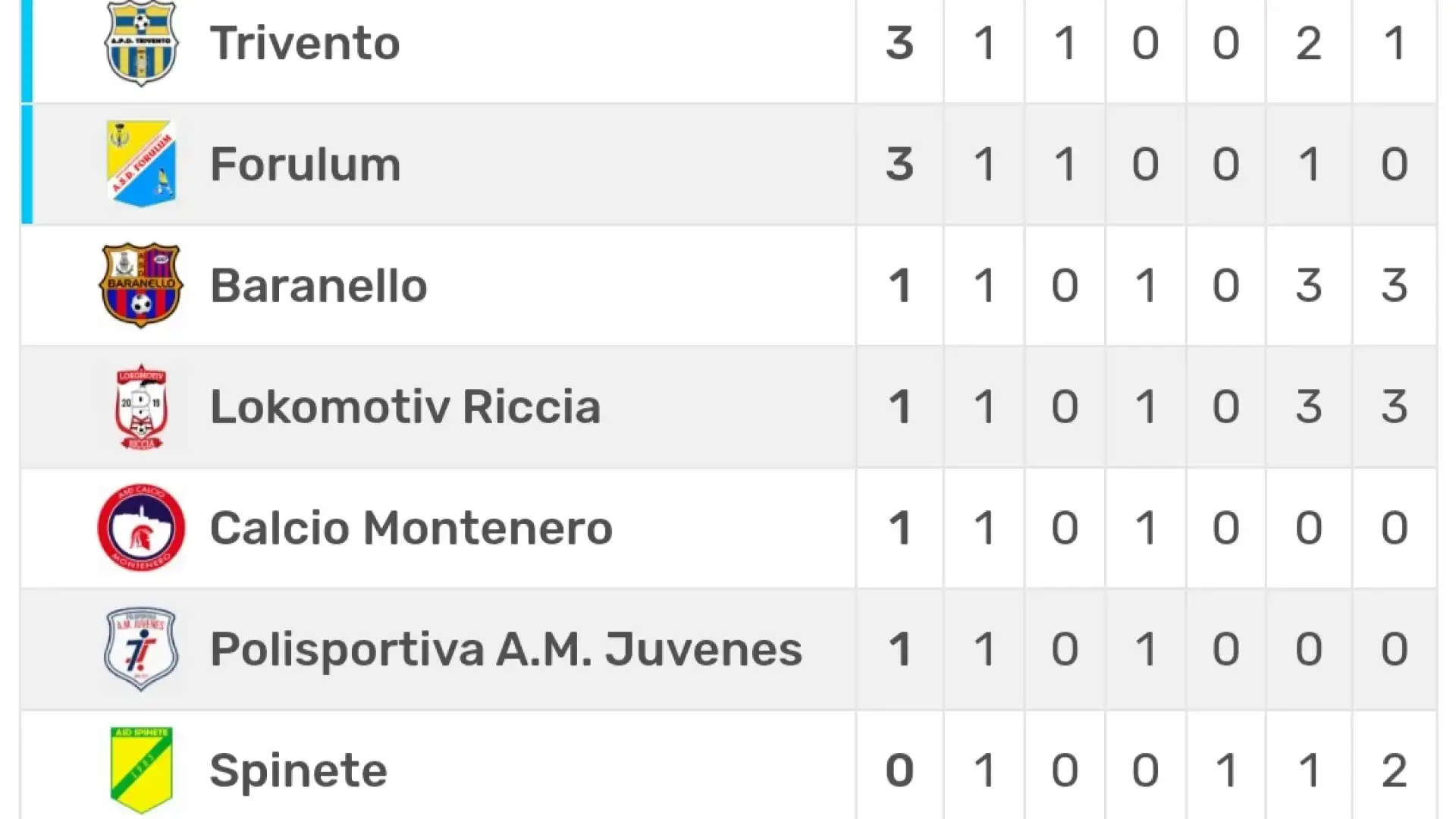1456x819 pixels.
Task: Open the Baranello team page link
Action: tap(318, 285)
